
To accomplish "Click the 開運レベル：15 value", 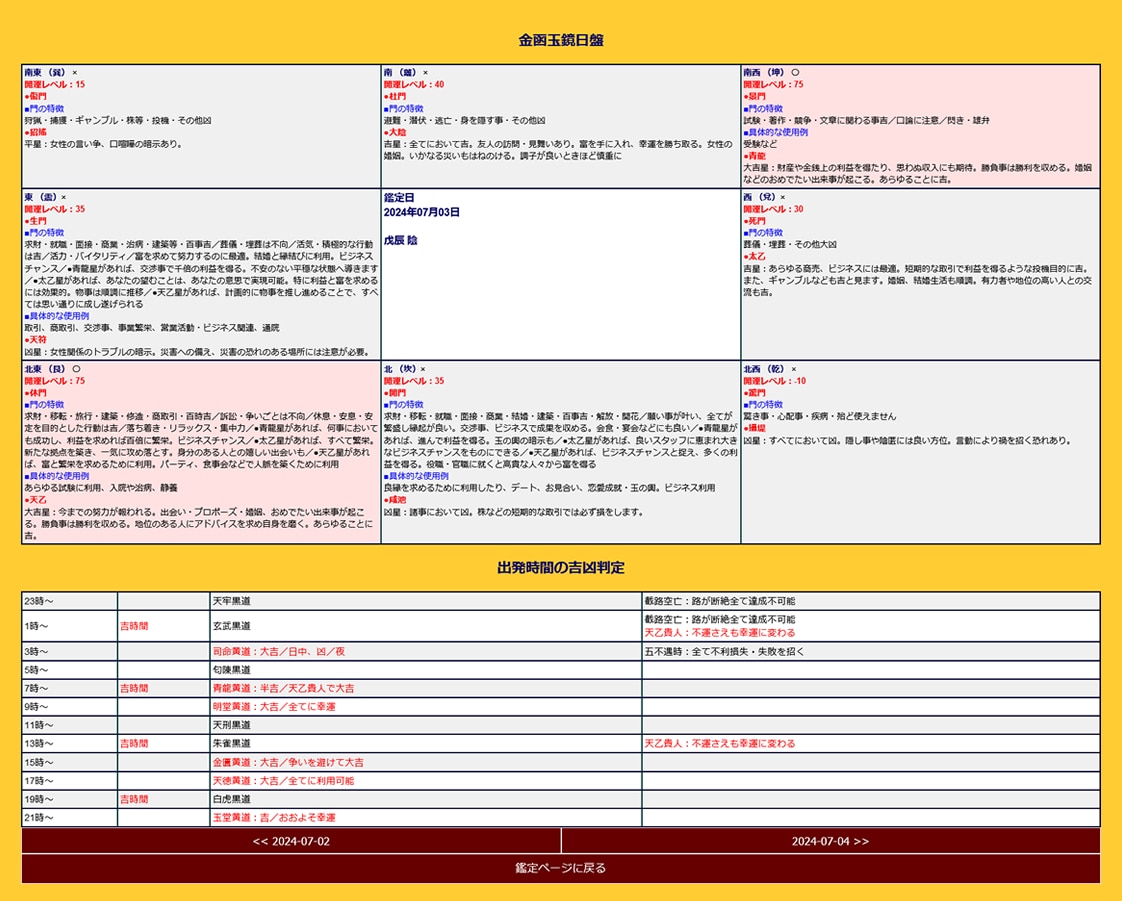I will click(x=54, y=84).
